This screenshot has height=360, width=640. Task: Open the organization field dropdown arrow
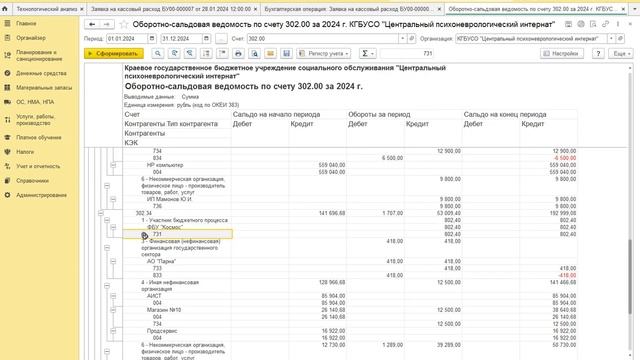[611, 39]
